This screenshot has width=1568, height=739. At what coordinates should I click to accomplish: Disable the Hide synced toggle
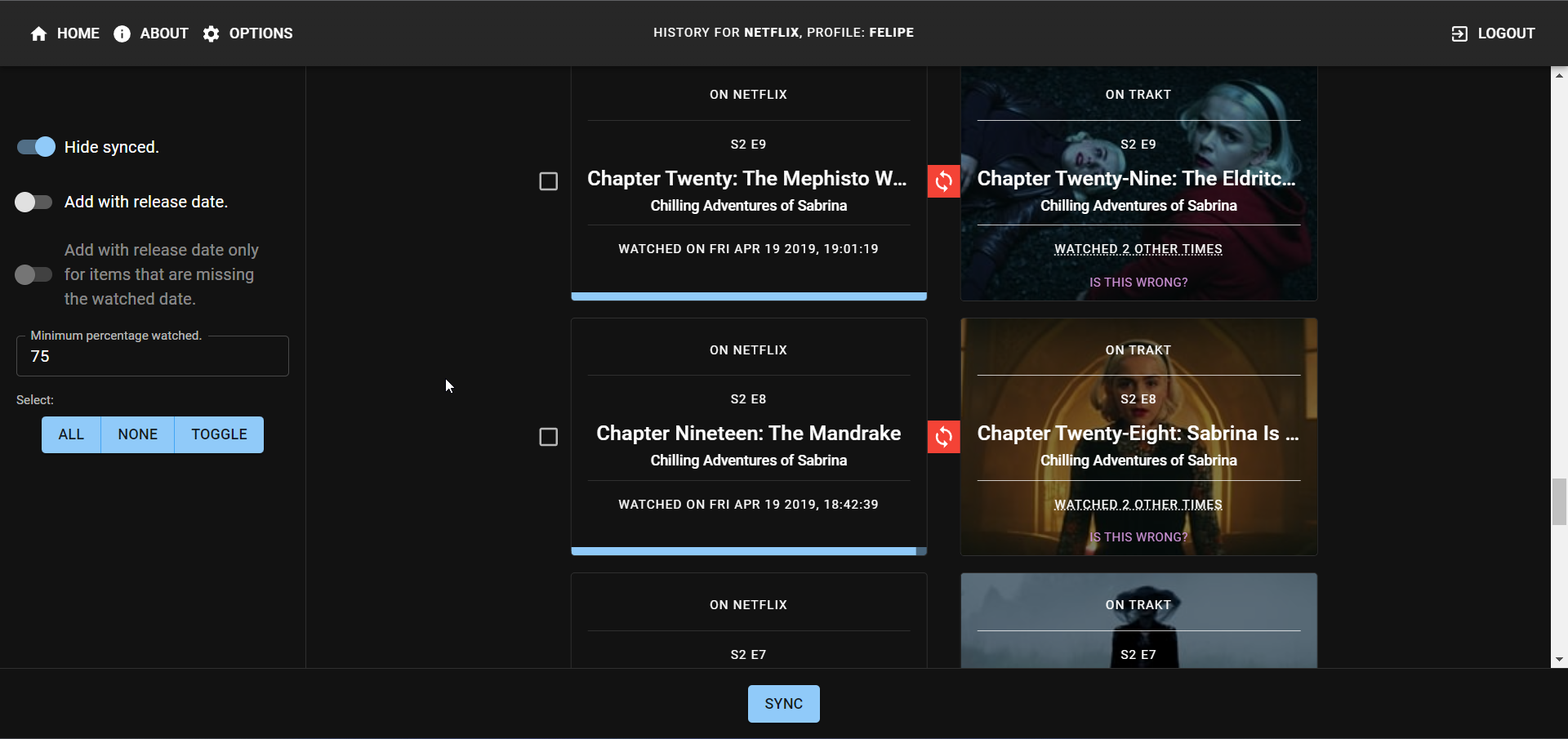pyautogui.click(x=33, y=147)
